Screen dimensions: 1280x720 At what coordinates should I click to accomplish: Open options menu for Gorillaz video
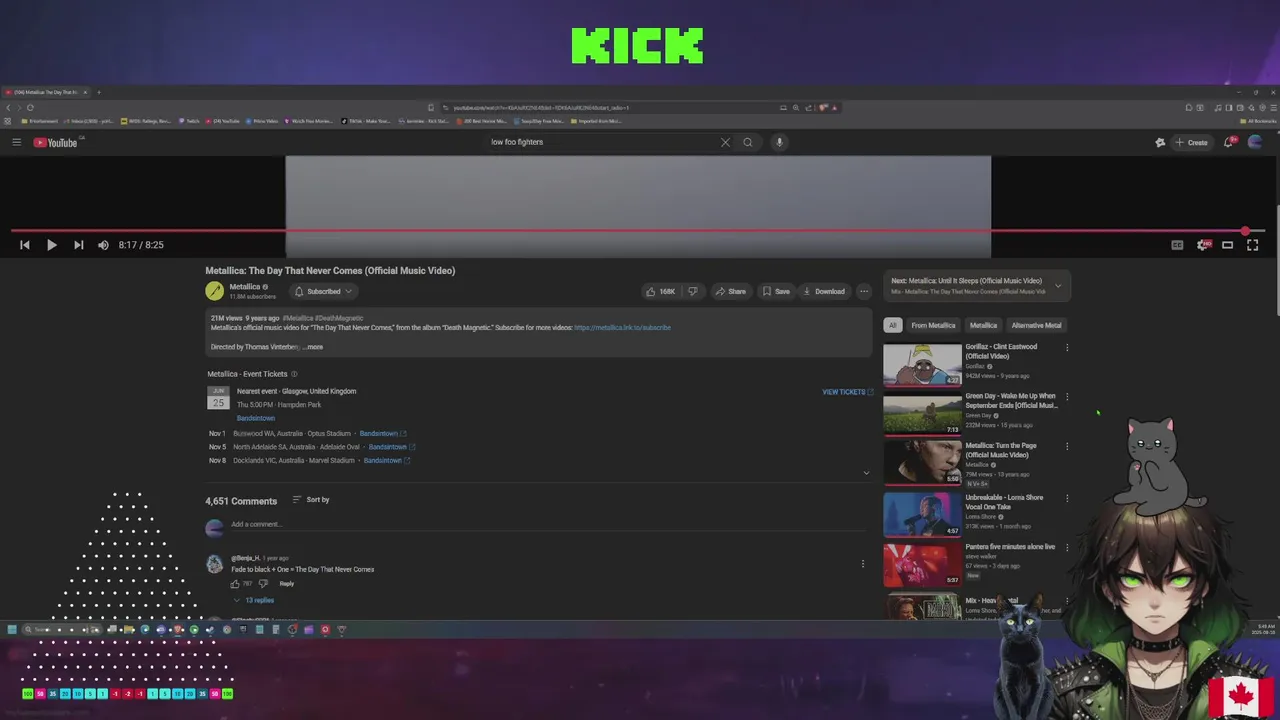pyautogui.click(x=1067, y=348)
